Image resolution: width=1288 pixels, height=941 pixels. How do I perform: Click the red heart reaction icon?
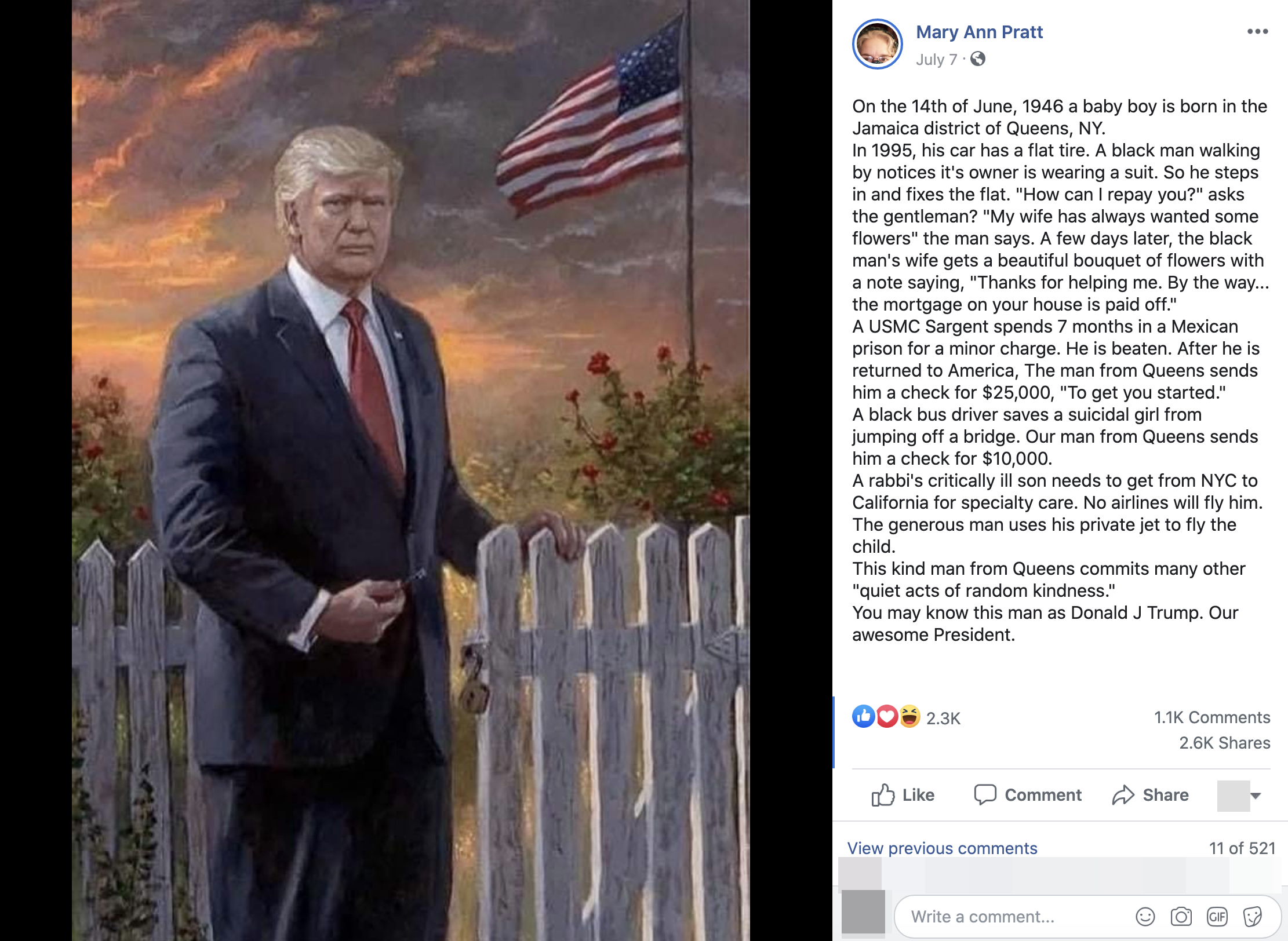tap(887, 717)
